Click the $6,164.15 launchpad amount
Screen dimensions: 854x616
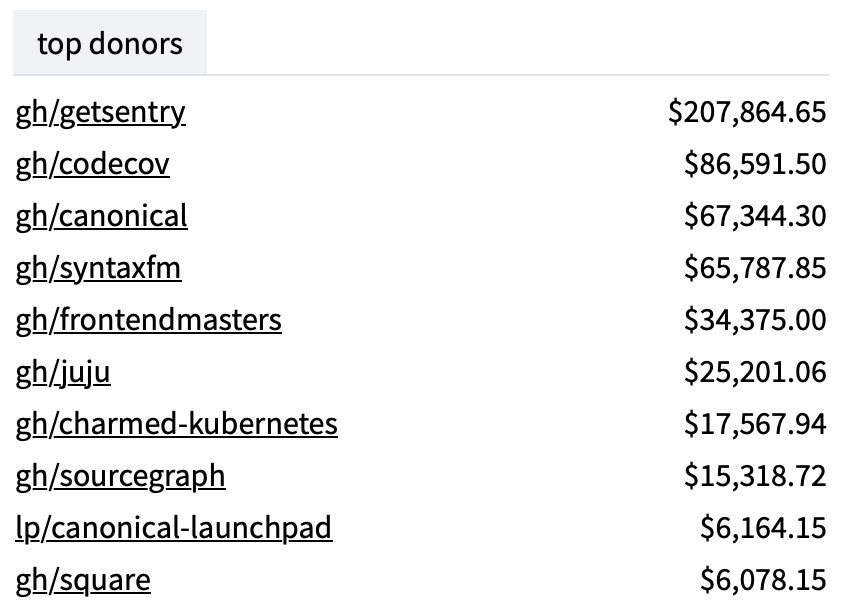763,528
